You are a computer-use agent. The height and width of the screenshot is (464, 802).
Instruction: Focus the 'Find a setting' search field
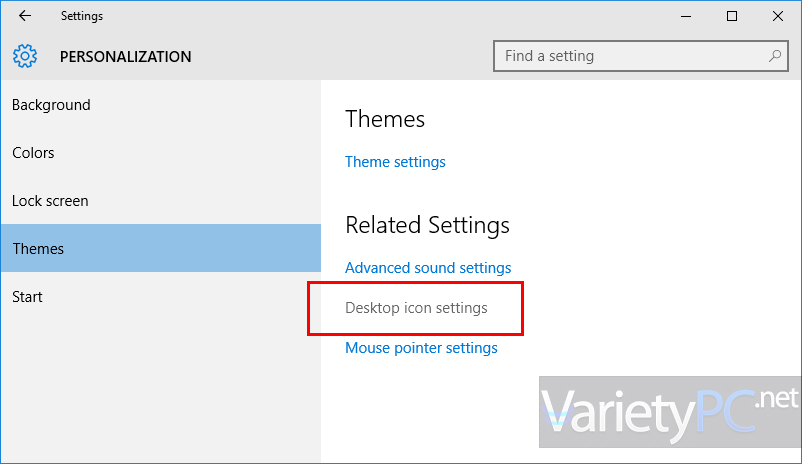(x=630, y=56)
